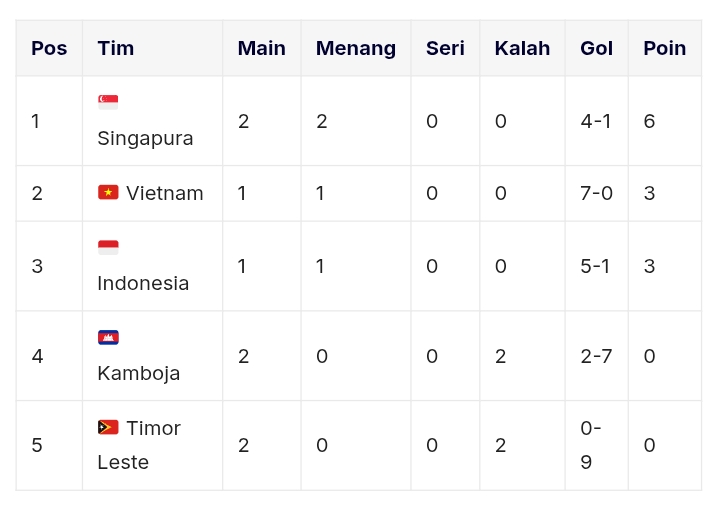
Task: Click the Menang column header
Action: 356,48
